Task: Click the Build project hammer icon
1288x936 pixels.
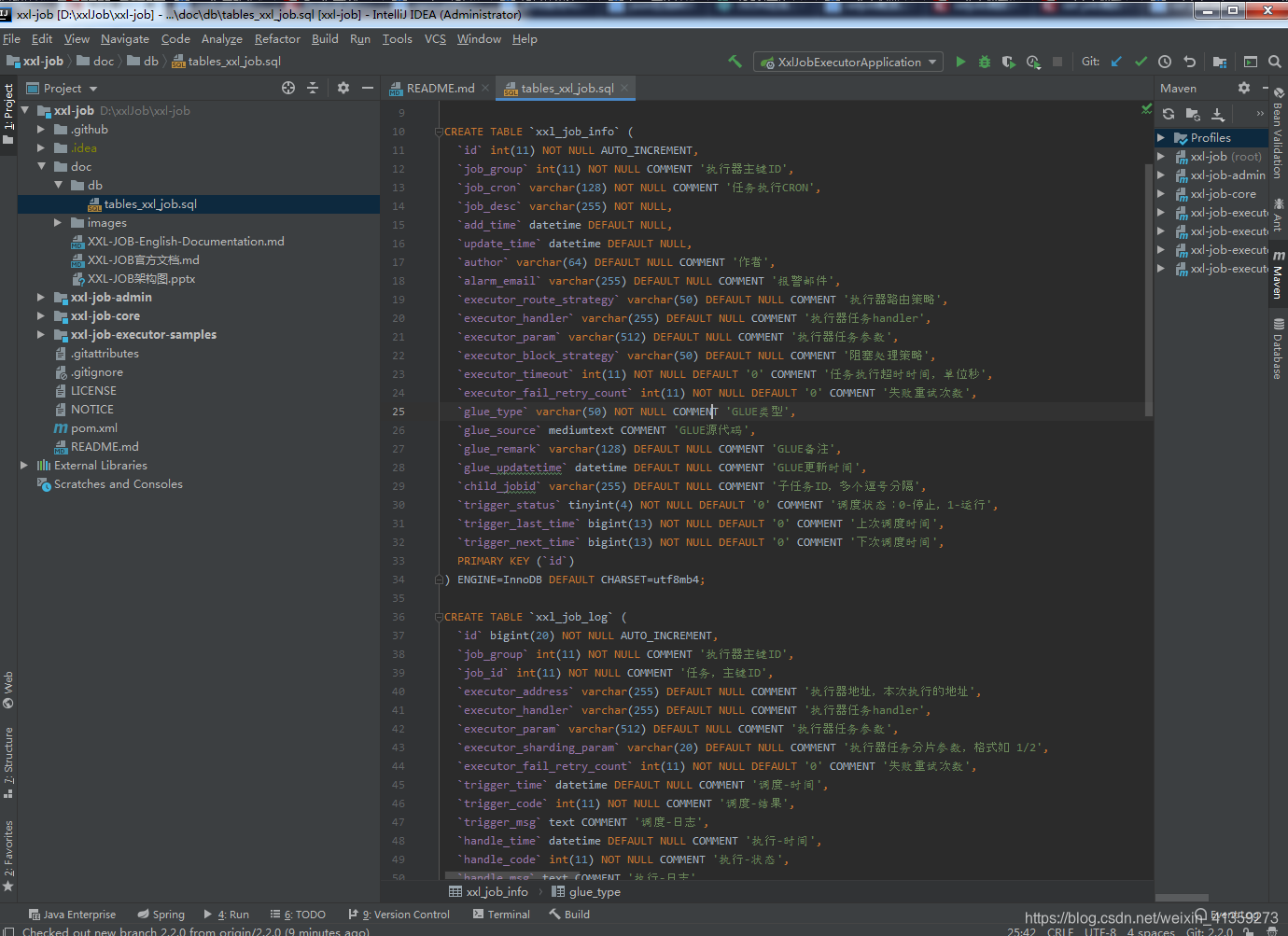Action: pos(735,62)
